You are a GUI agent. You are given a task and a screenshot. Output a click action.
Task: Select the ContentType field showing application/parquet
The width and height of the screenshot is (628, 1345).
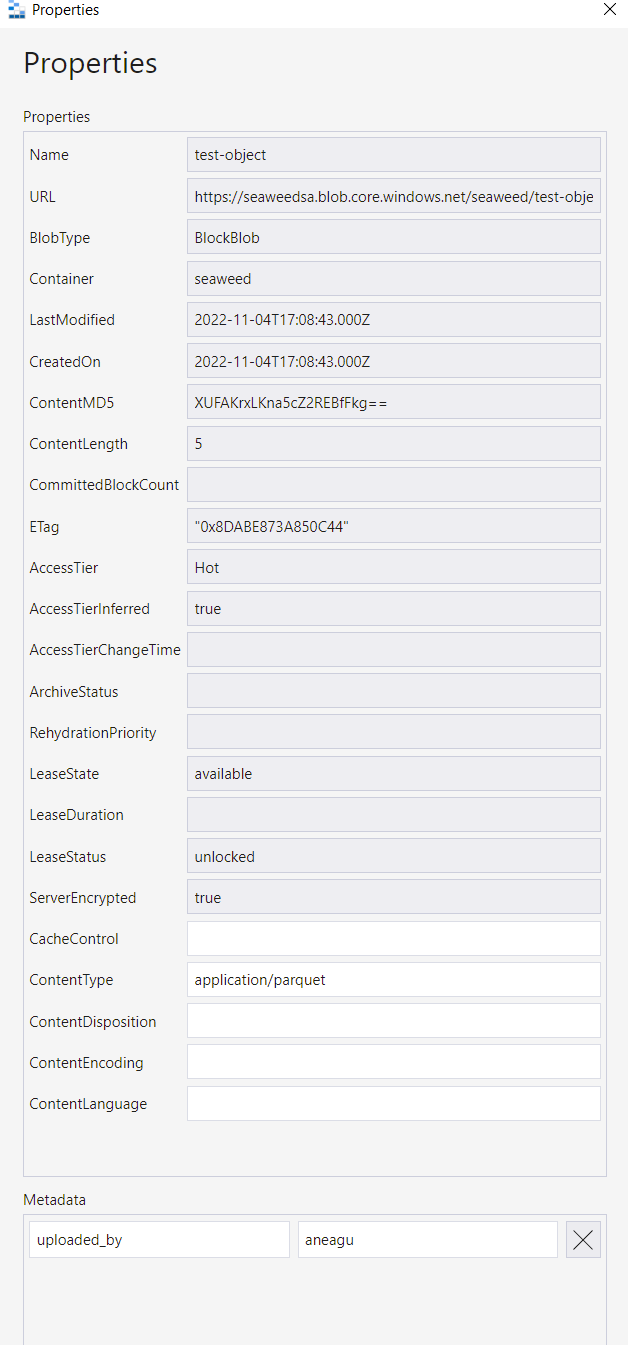click(x=393, y=979)
